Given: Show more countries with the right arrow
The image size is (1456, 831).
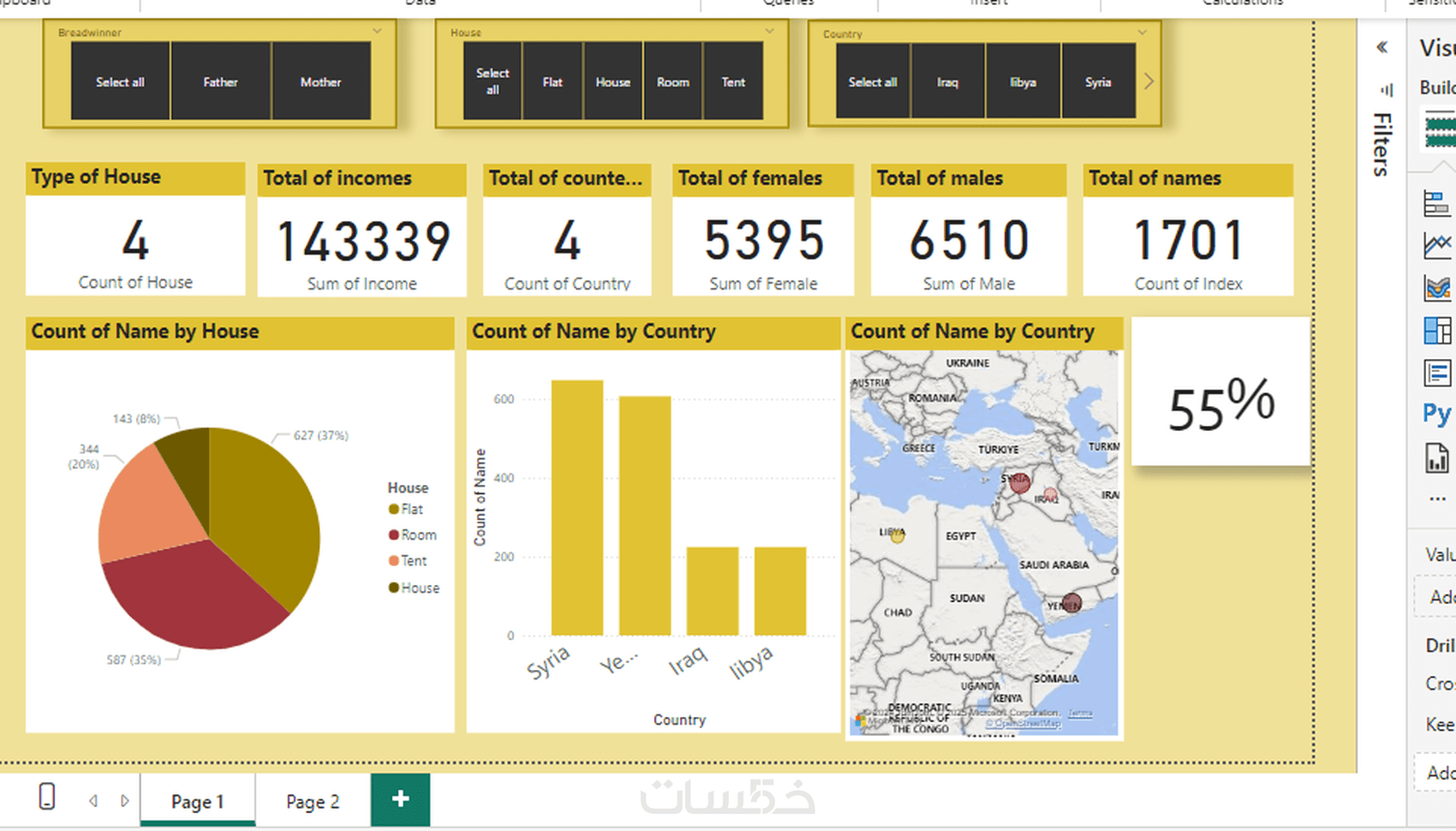Looking at the screenshot, I should point(1149,81).
